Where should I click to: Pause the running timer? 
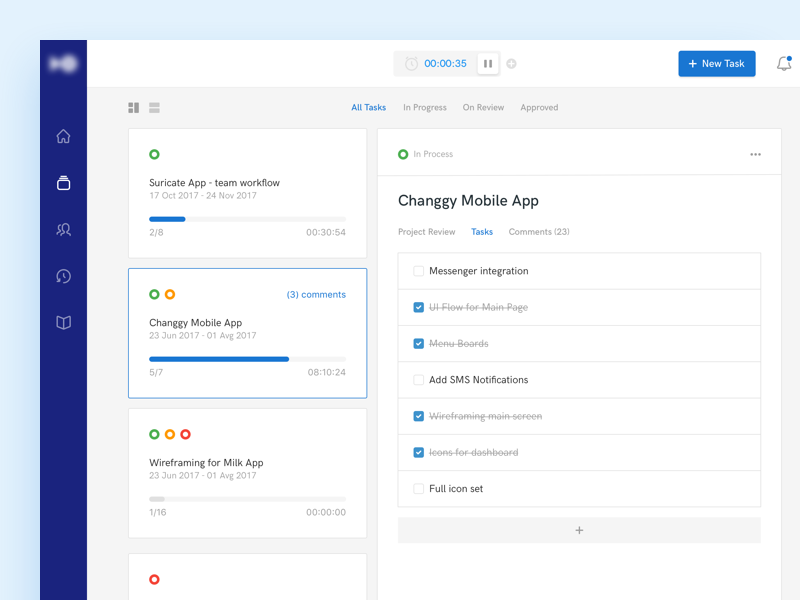(488, 64)
